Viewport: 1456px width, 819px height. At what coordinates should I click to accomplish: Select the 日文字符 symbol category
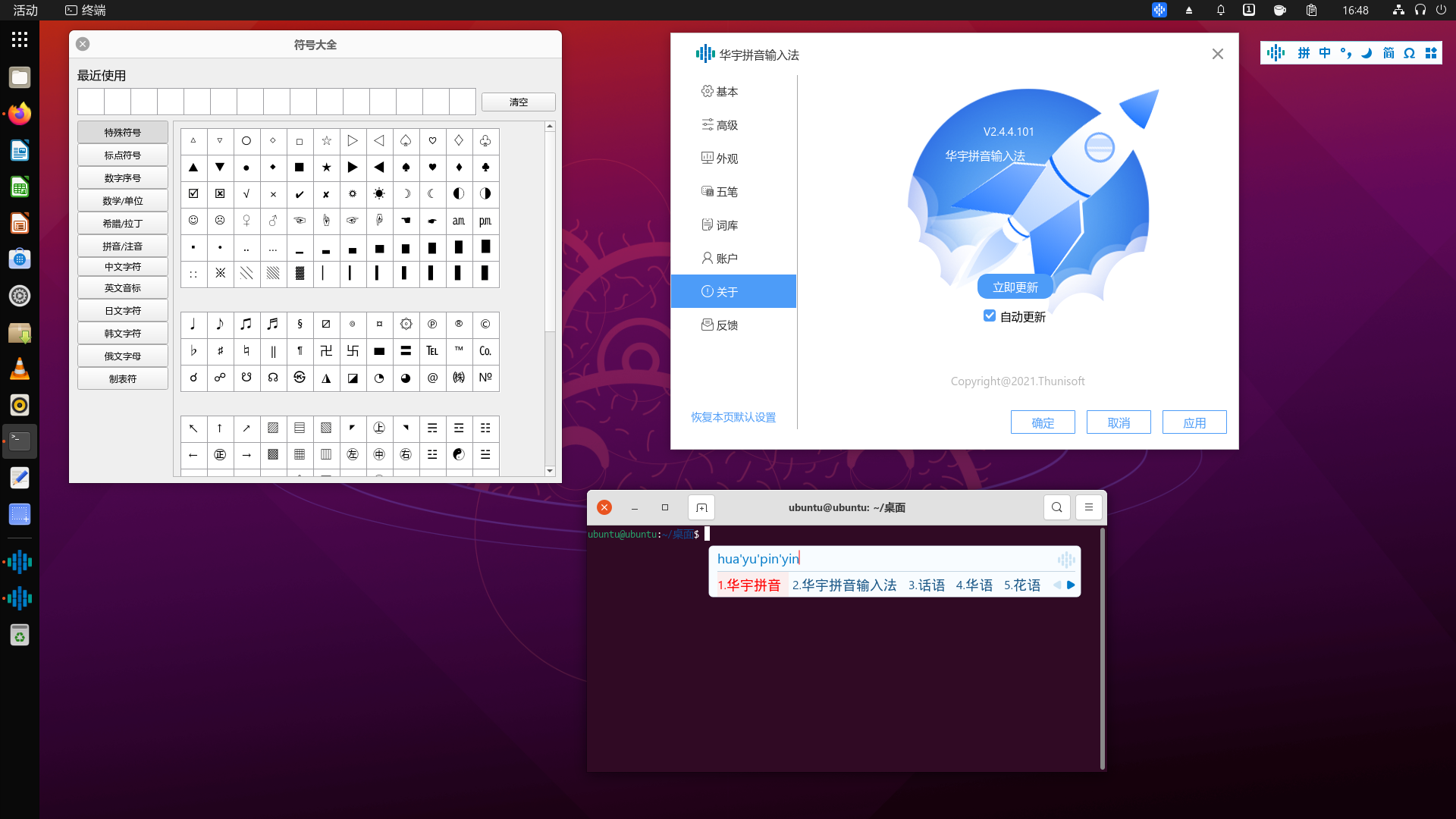[123, 311]
